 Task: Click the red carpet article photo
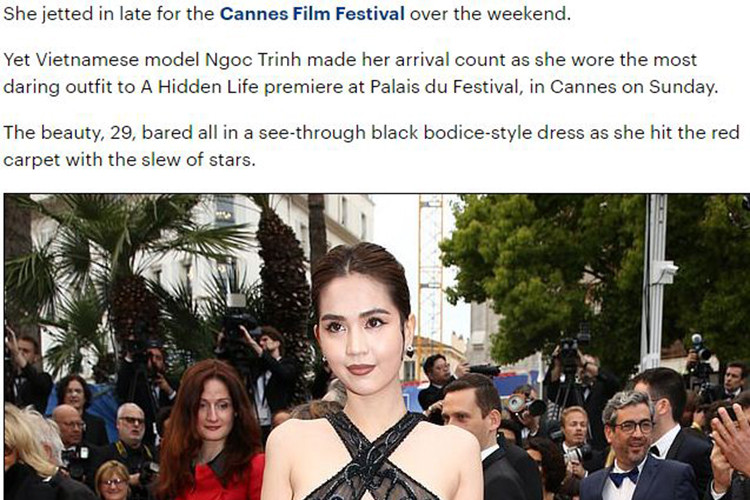[x=377, y=347]
